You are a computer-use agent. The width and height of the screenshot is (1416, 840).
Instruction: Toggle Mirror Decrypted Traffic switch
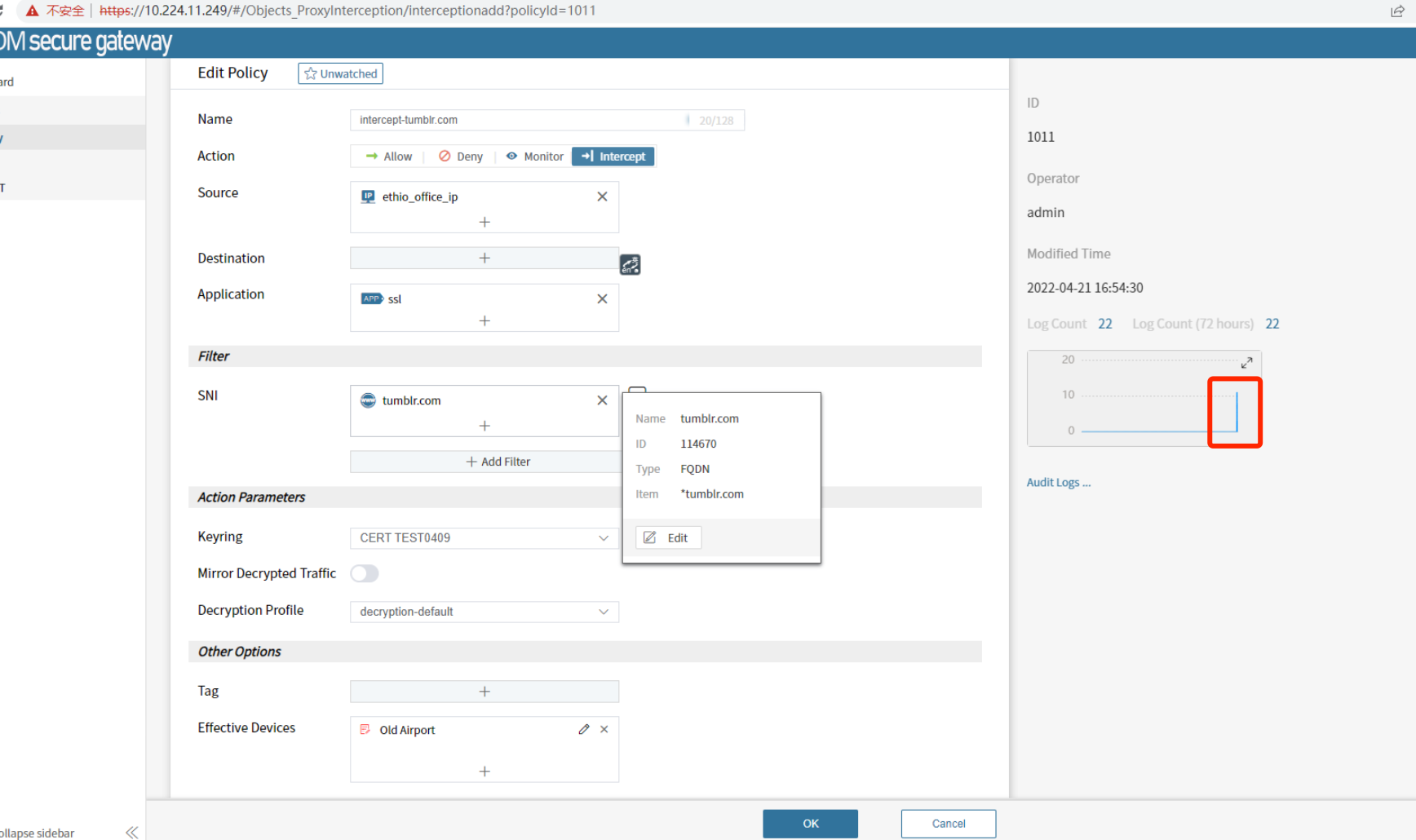tap(365, 574)
